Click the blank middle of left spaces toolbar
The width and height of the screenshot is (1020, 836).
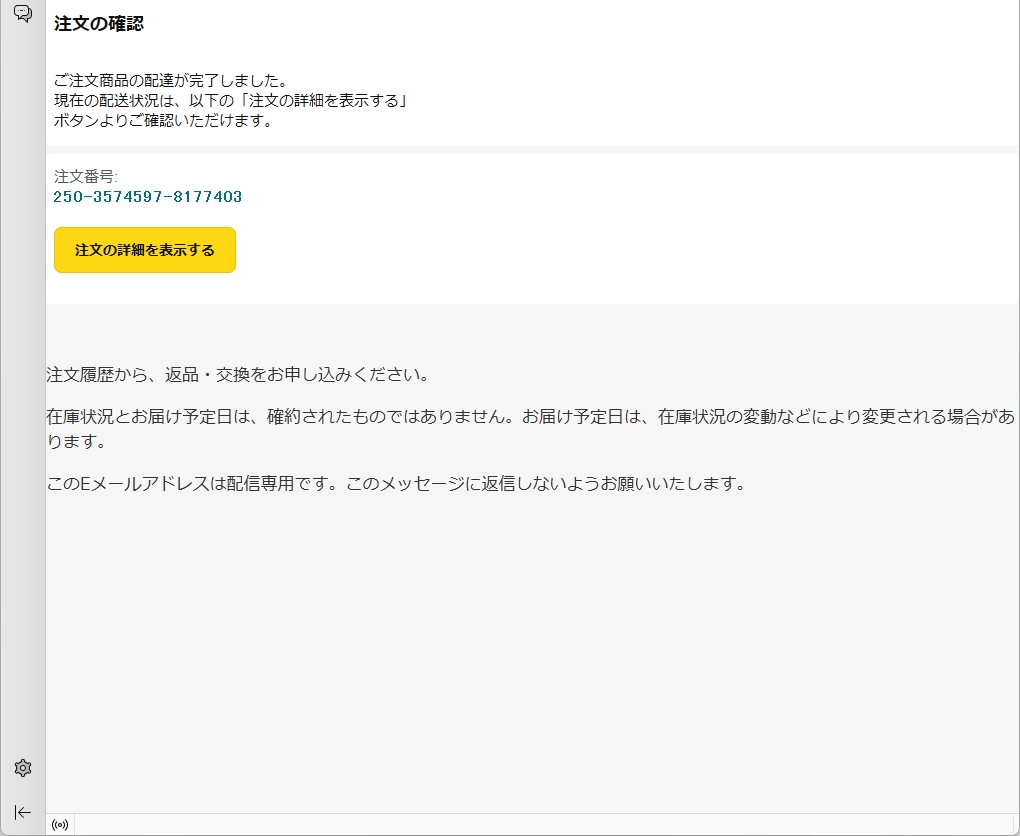tap(23, 400)
